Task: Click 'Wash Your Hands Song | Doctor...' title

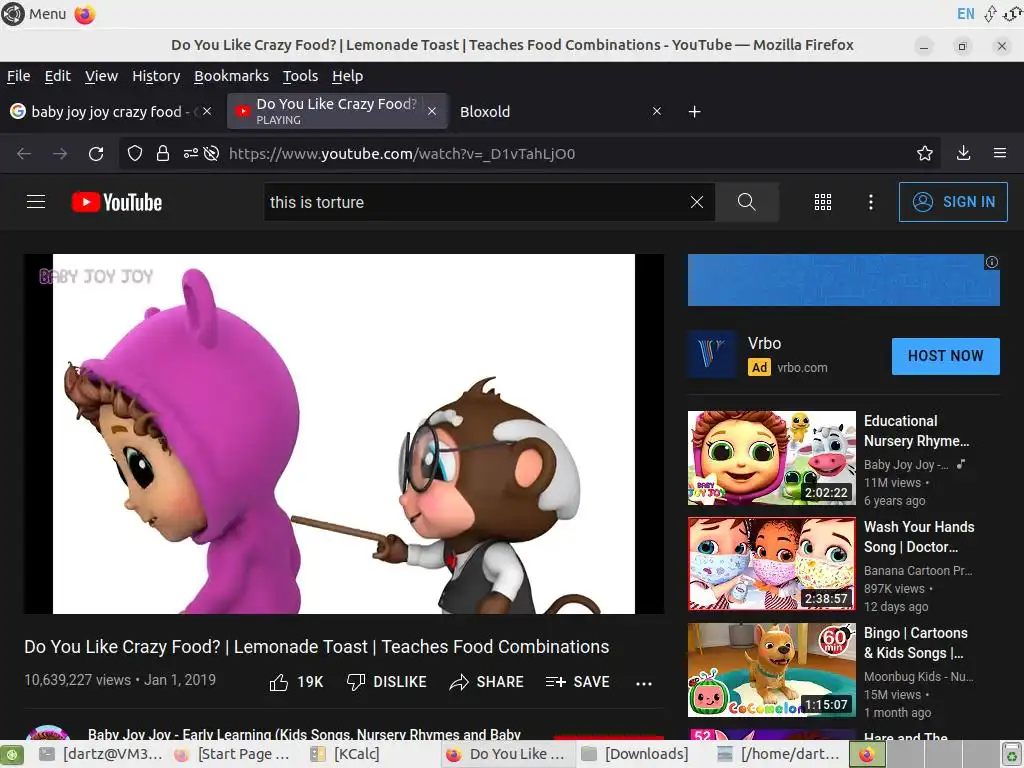Action: [x=919, y=537]
